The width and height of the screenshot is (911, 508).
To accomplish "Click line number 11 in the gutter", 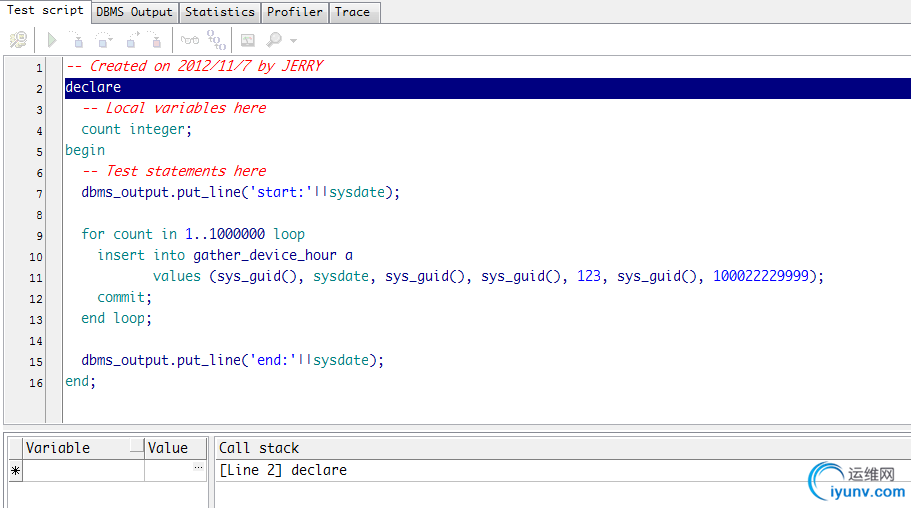I will [x=36, y=278].
